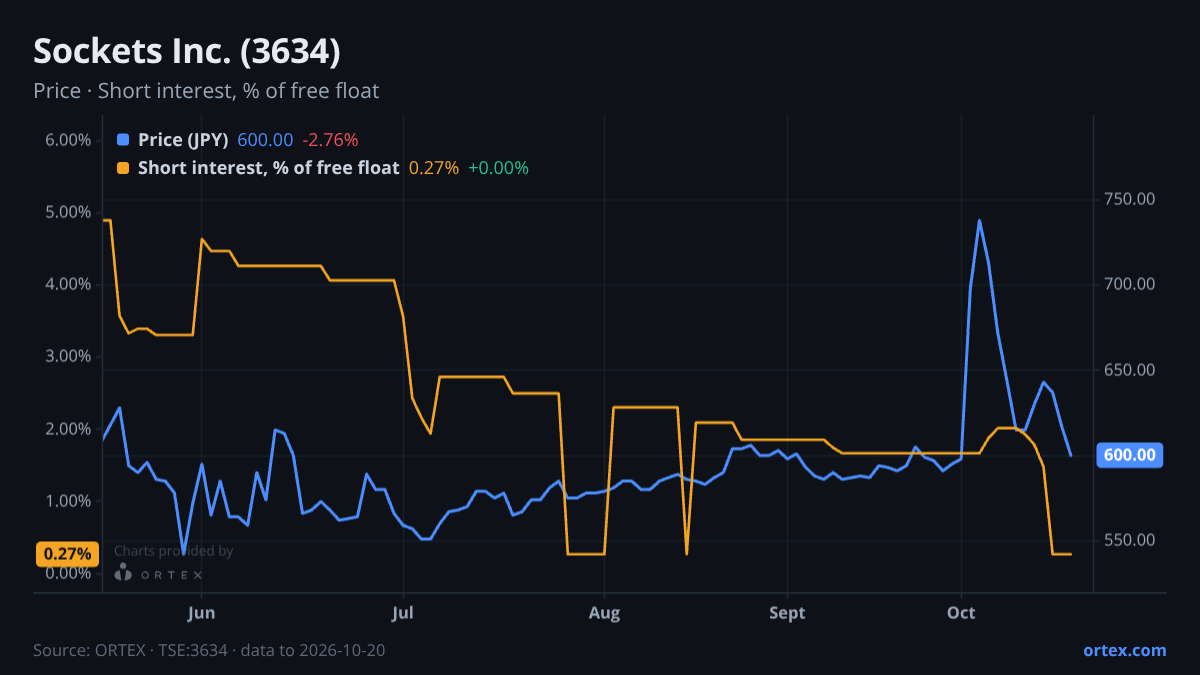Click the 0.00% left axis label
The width and height of the screenshot is (1200, 675).
click(69, 573)
